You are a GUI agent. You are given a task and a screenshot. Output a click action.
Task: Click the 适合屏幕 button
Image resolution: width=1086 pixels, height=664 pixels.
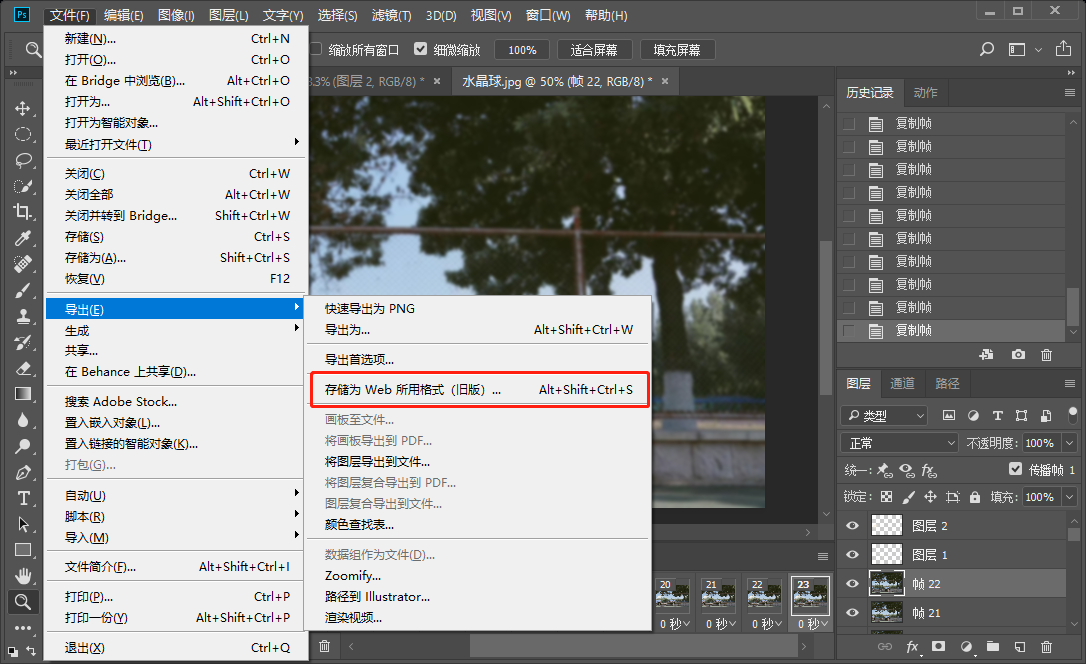click(594, 48)
